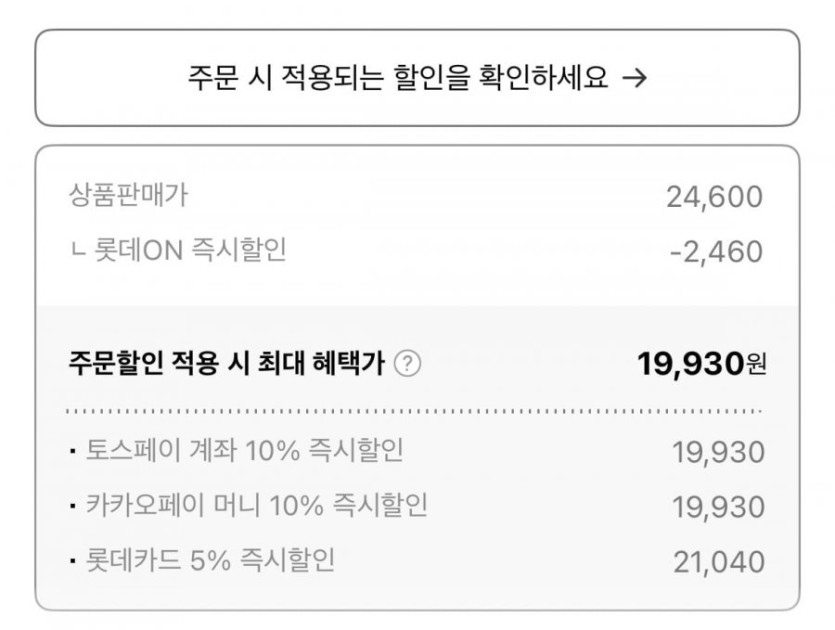Viewport: 835px width, 630px height.
Task: Click the 24,600 product price value
Action: pyautogui.click(x=714, y=197)
